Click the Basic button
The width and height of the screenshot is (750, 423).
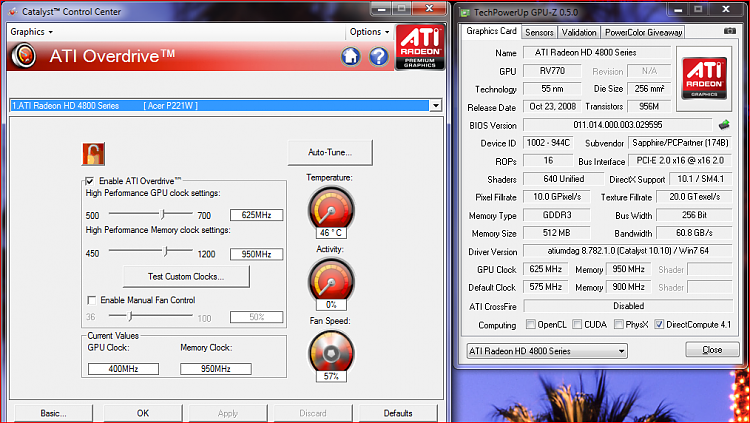54,413
